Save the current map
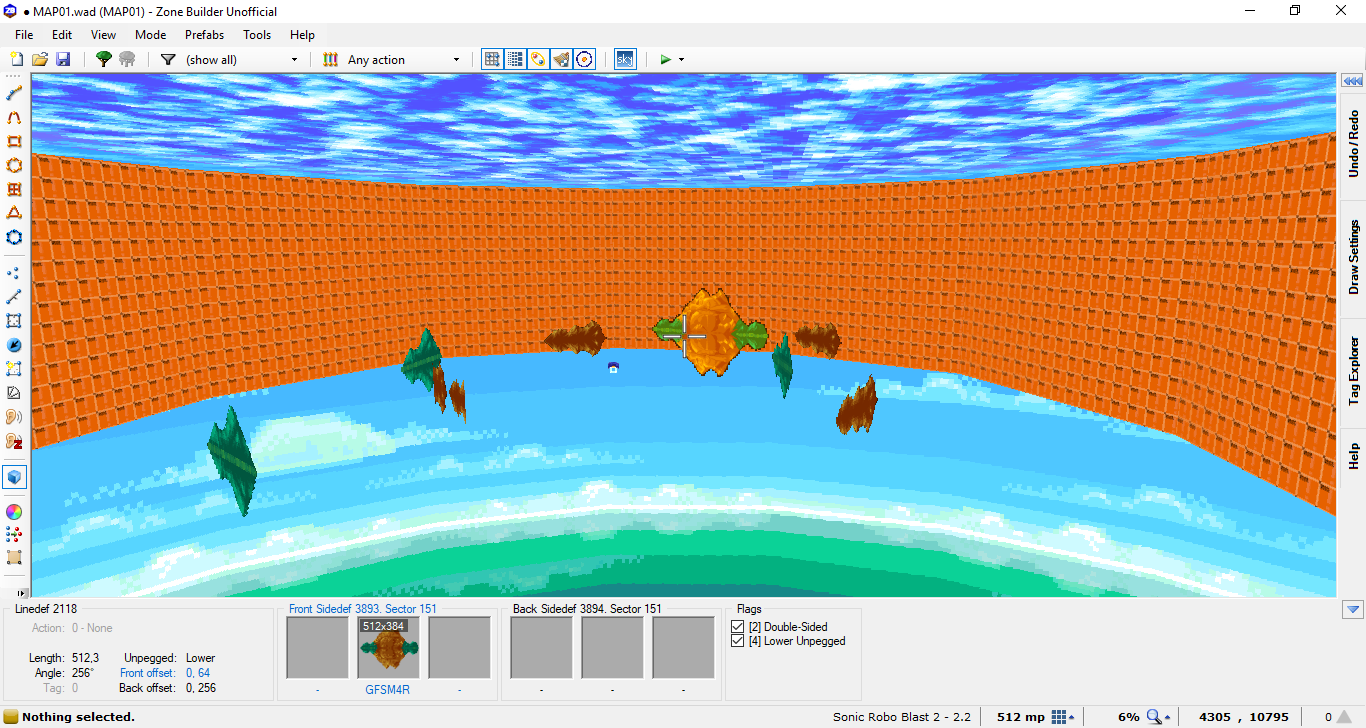Viewport: 1366px width, 728px height. tap(63, 59)
